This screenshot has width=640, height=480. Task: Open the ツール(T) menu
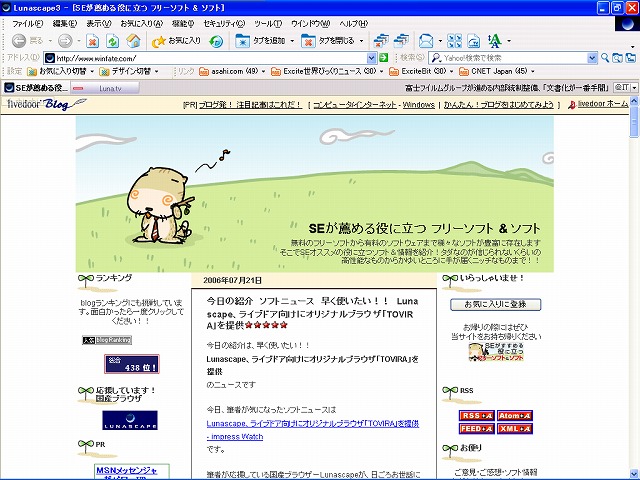[x=268, y=24]
